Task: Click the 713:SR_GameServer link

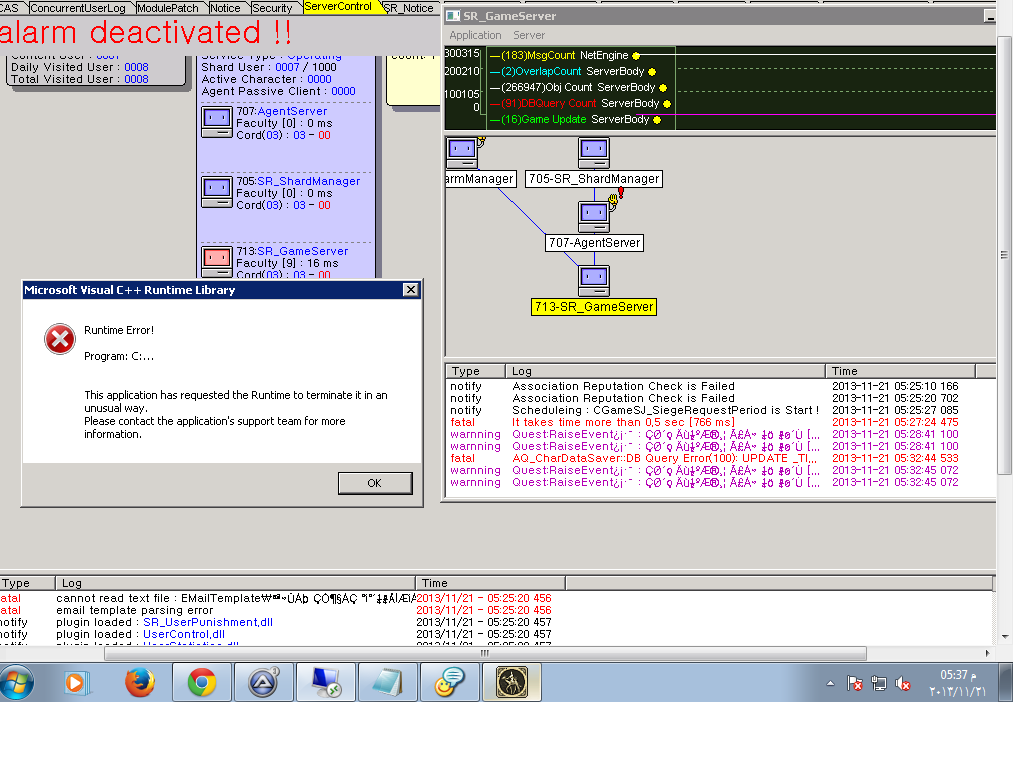Action: [x=292, y=251]
